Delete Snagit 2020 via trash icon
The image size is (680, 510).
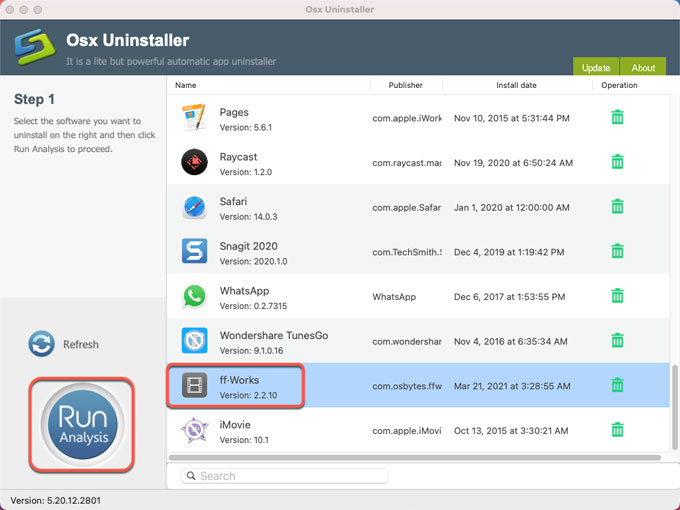[617, 251]
